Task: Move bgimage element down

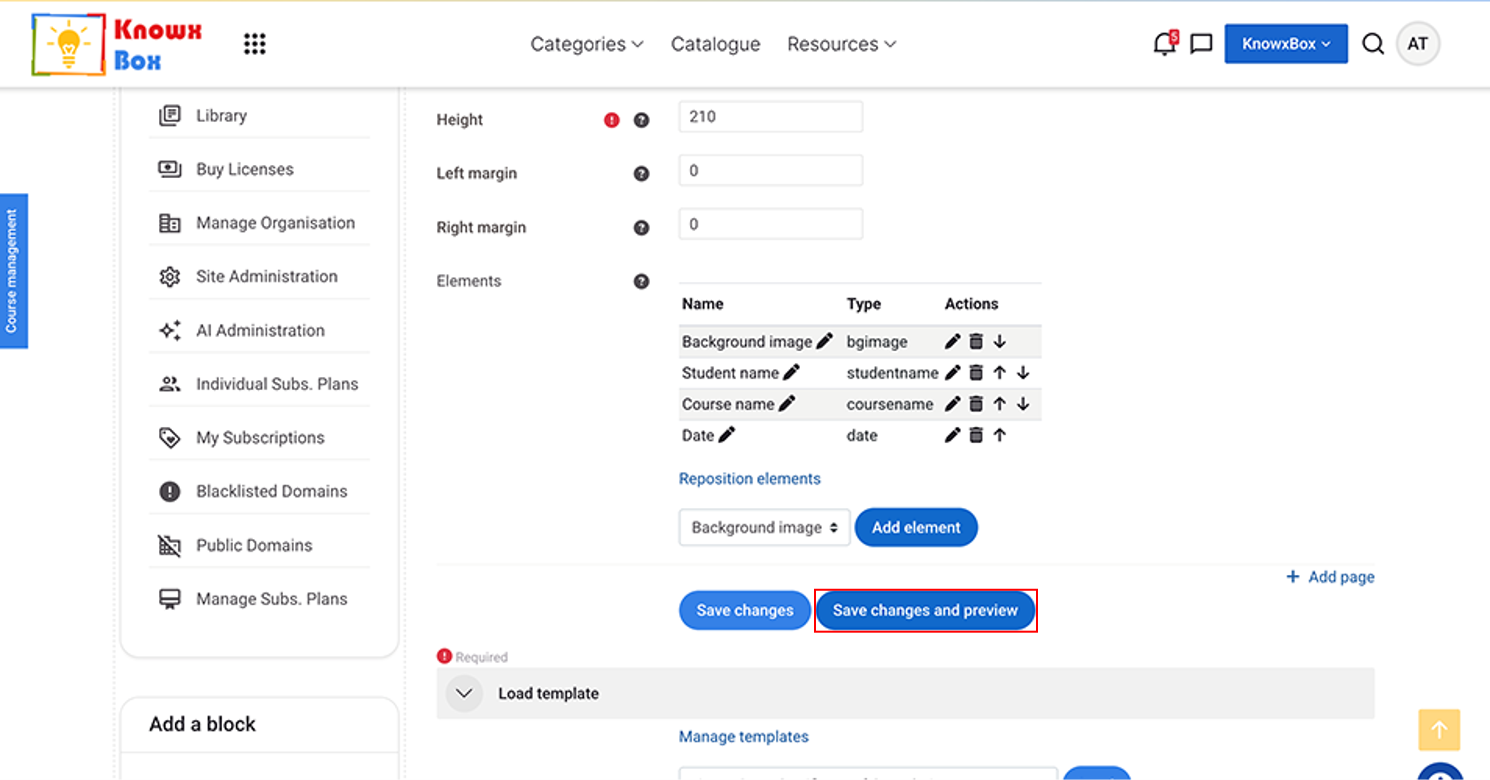Action: tap(999, 341)
